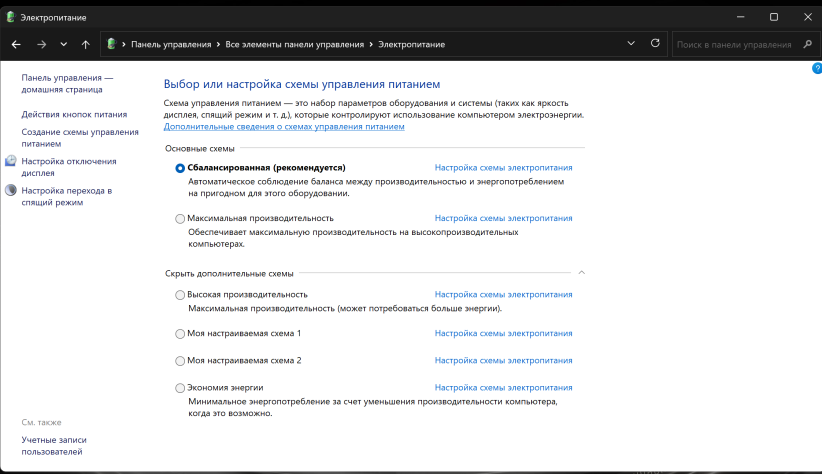Click the display-off settings shield icon
The height and width of the screenshot is (474, 822).
[11, 161]
